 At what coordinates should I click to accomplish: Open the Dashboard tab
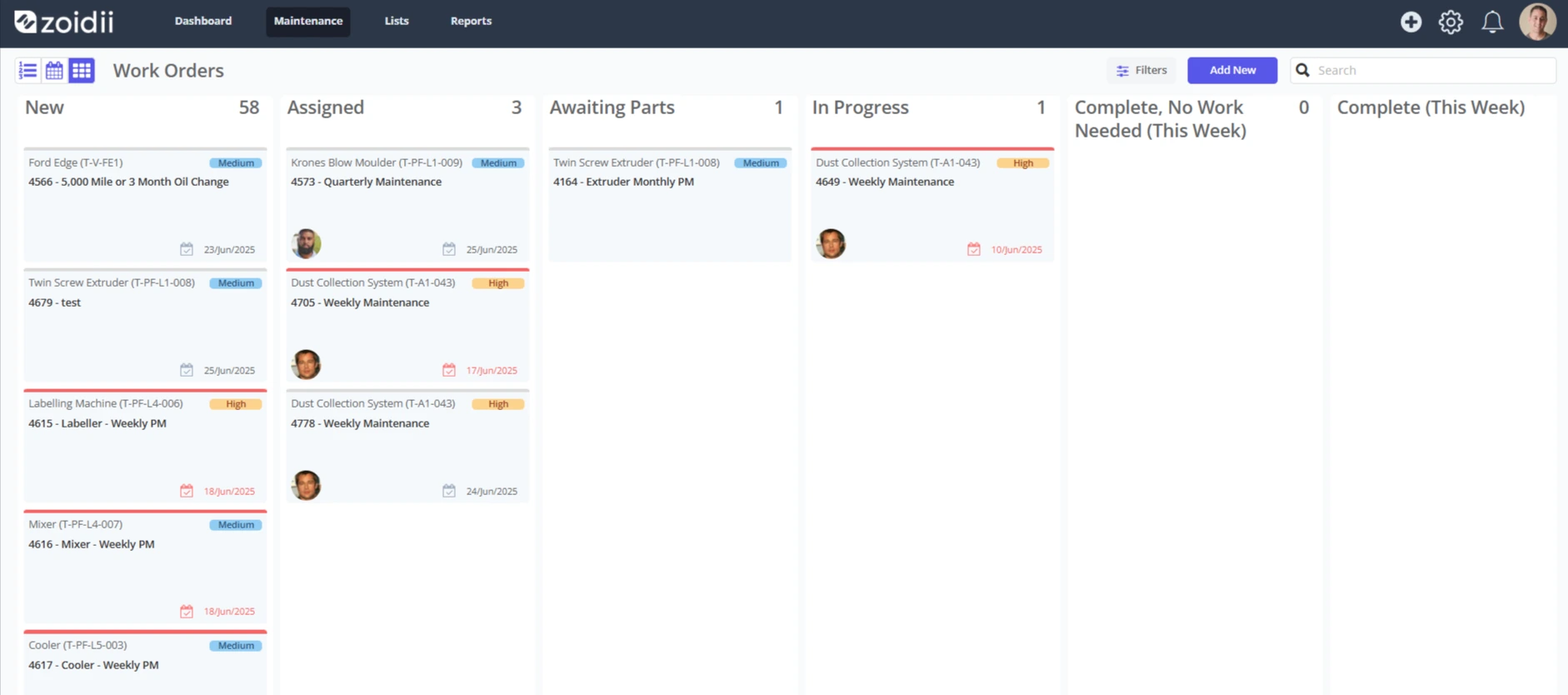click(203, 21)
